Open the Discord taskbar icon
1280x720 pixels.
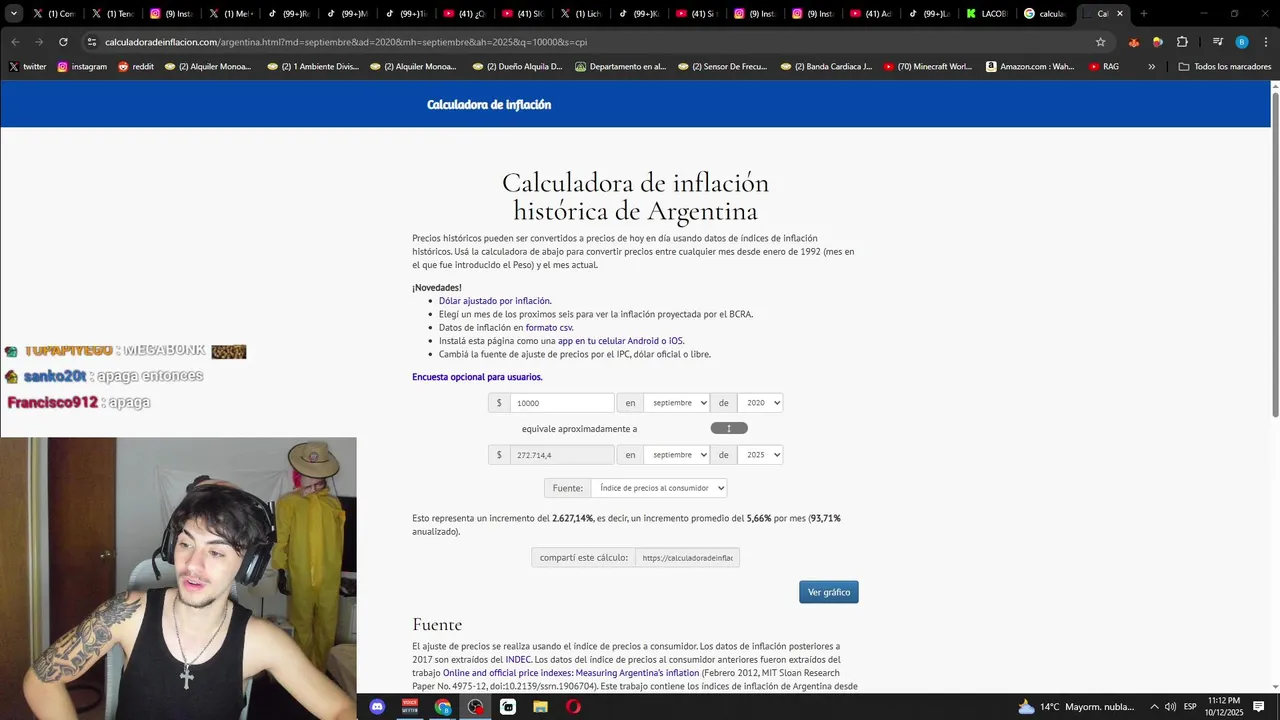[x=377, y=707]
